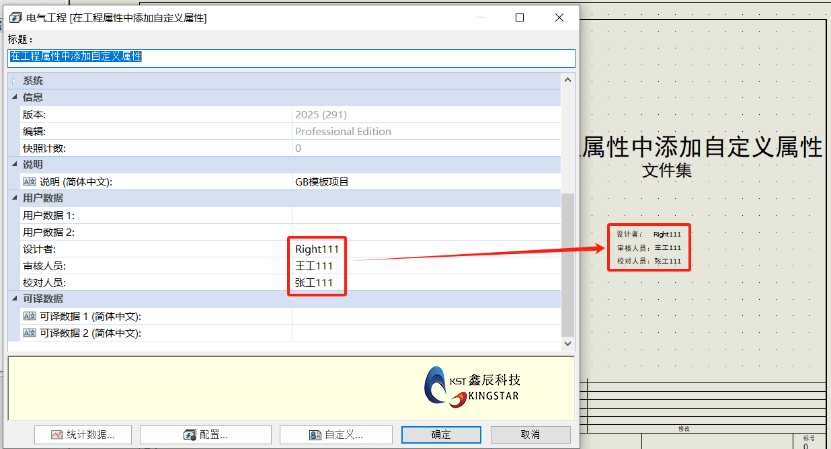Confirm with the 确定 button

441,435
